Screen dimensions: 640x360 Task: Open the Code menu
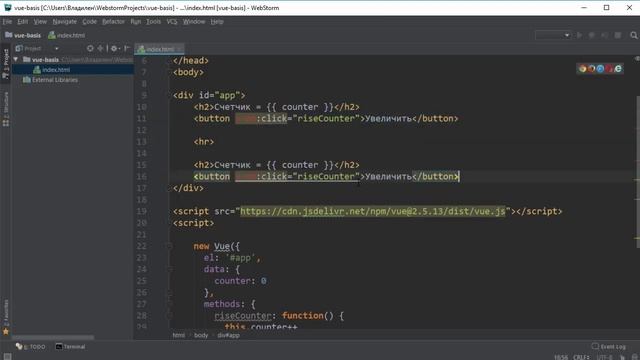coord(89,22)
